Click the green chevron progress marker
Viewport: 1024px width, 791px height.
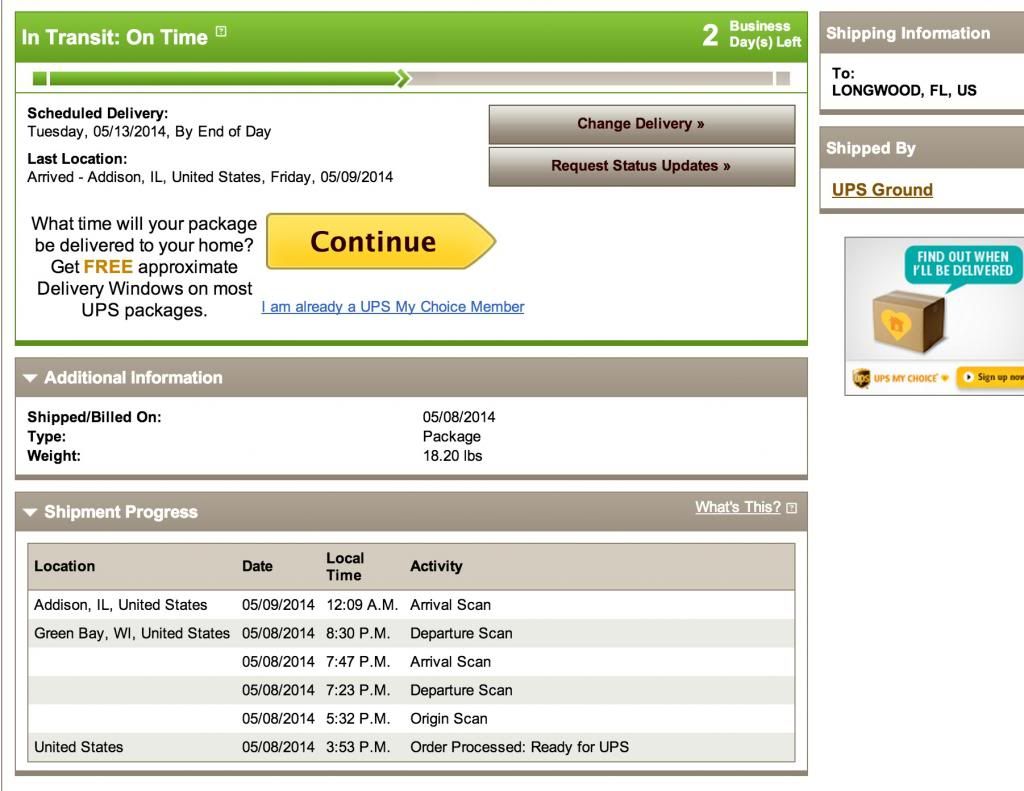pyautogui.click(x=404, y=78)
